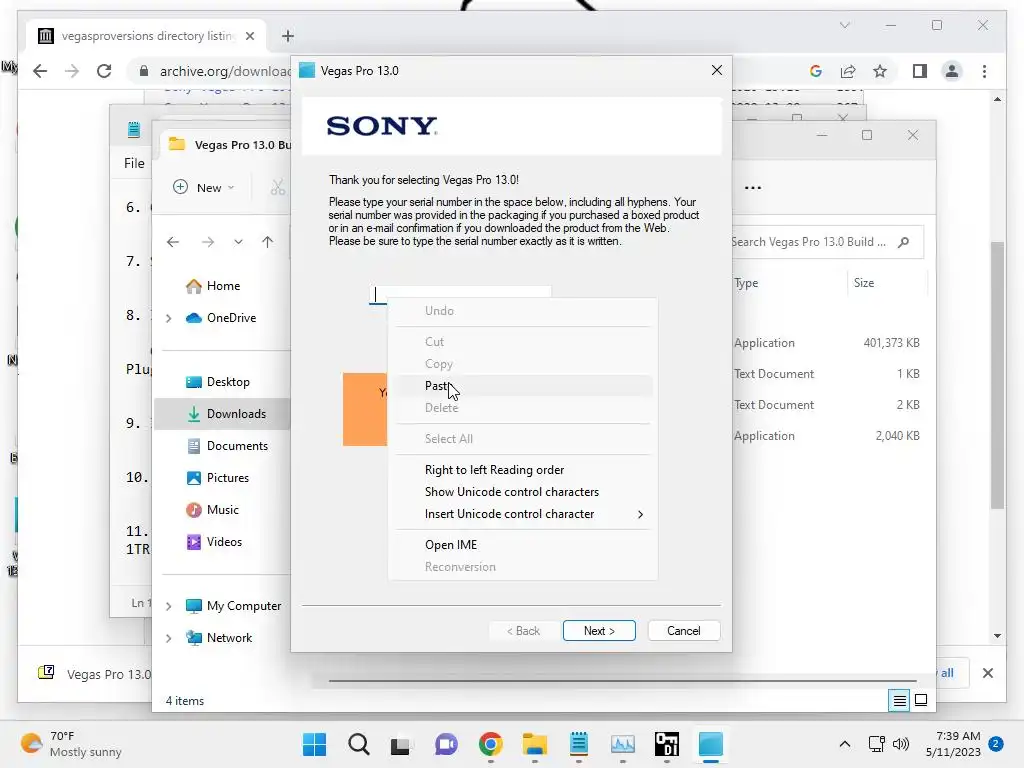
Task: Show hidden system tray icons
Action: pos(844,744)
